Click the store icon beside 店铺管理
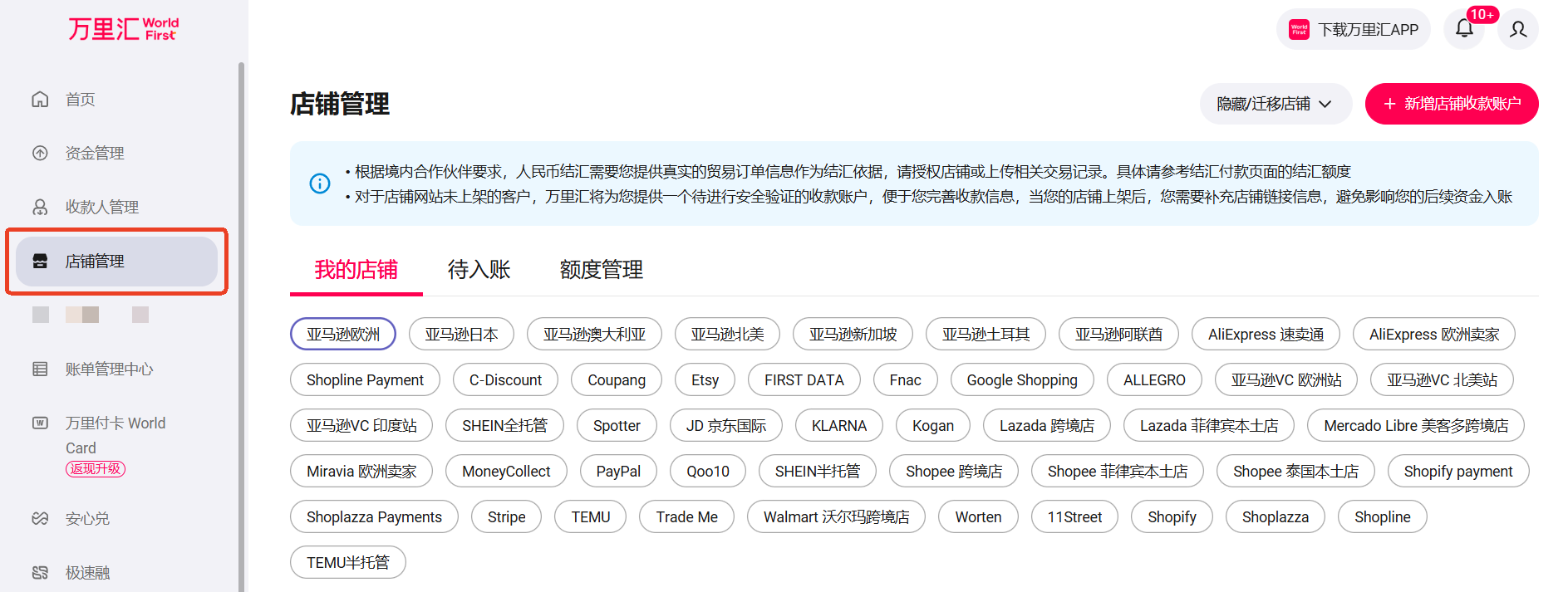 coord(40,261)
